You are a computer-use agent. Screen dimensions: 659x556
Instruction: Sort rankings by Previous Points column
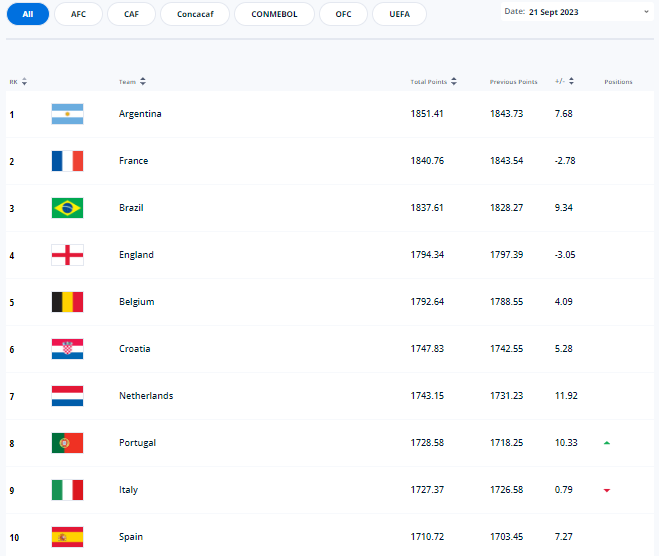(x=517, y=82)
